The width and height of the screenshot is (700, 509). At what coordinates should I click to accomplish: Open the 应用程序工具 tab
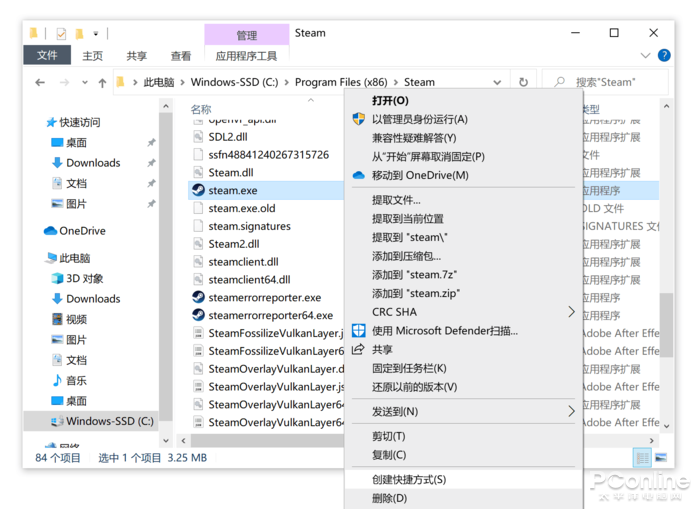pos(246,56)
